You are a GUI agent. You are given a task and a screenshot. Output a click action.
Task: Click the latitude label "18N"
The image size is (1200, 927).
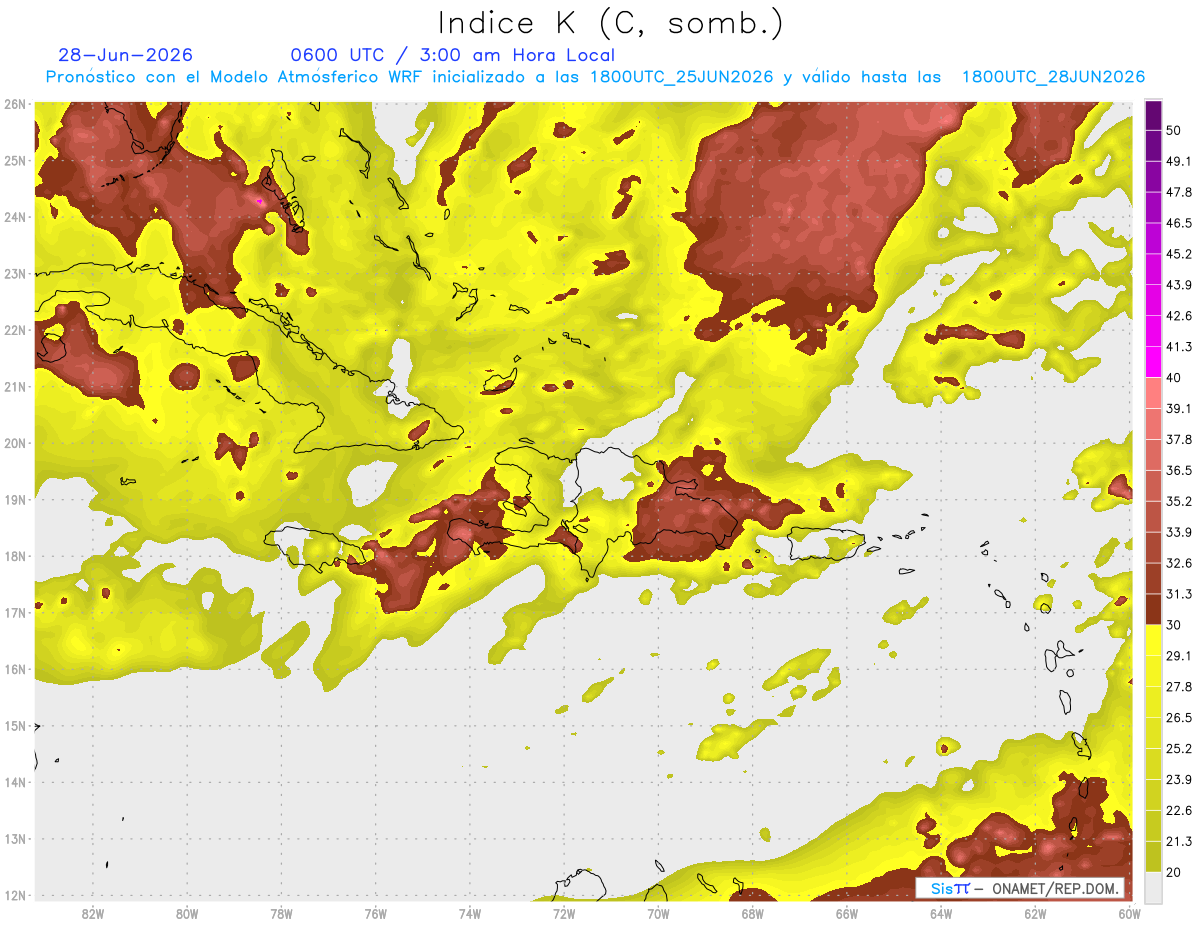[x=14, y=556]
